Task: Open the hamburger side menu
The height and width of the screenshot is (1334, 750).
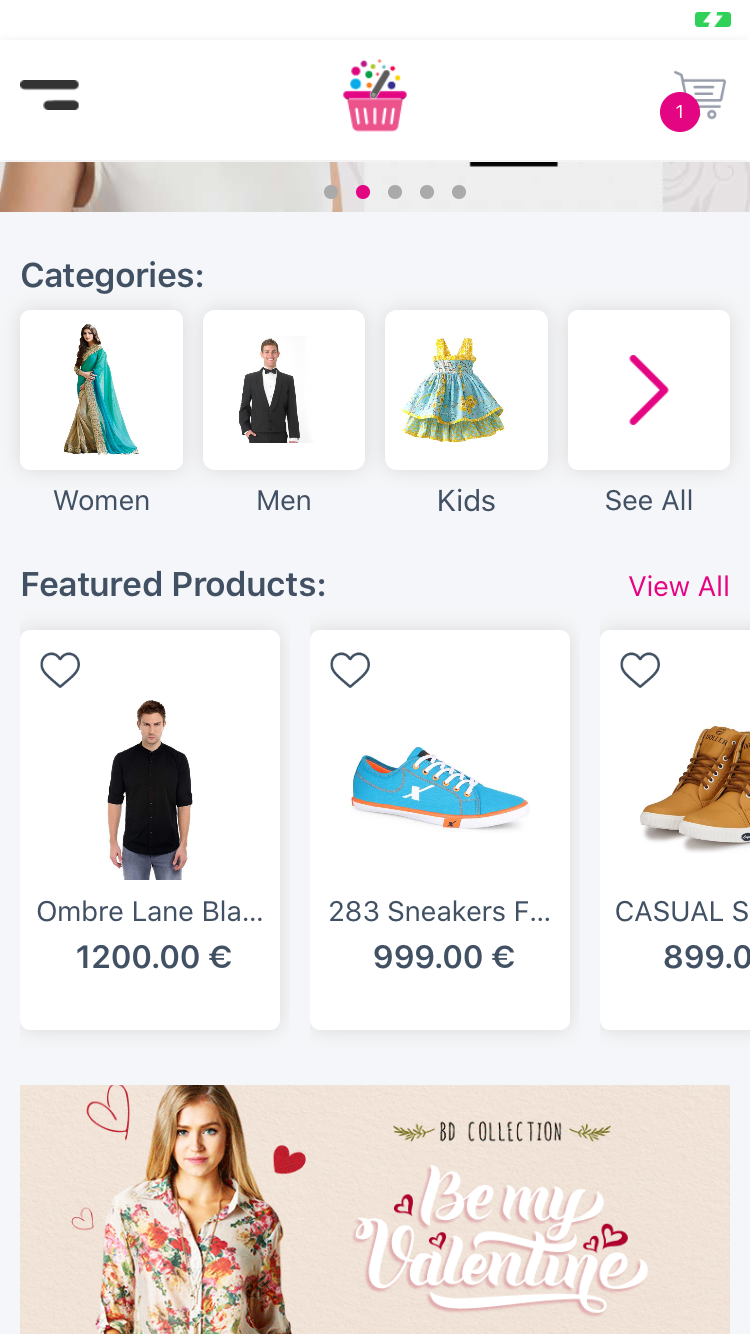Action: 50,95
